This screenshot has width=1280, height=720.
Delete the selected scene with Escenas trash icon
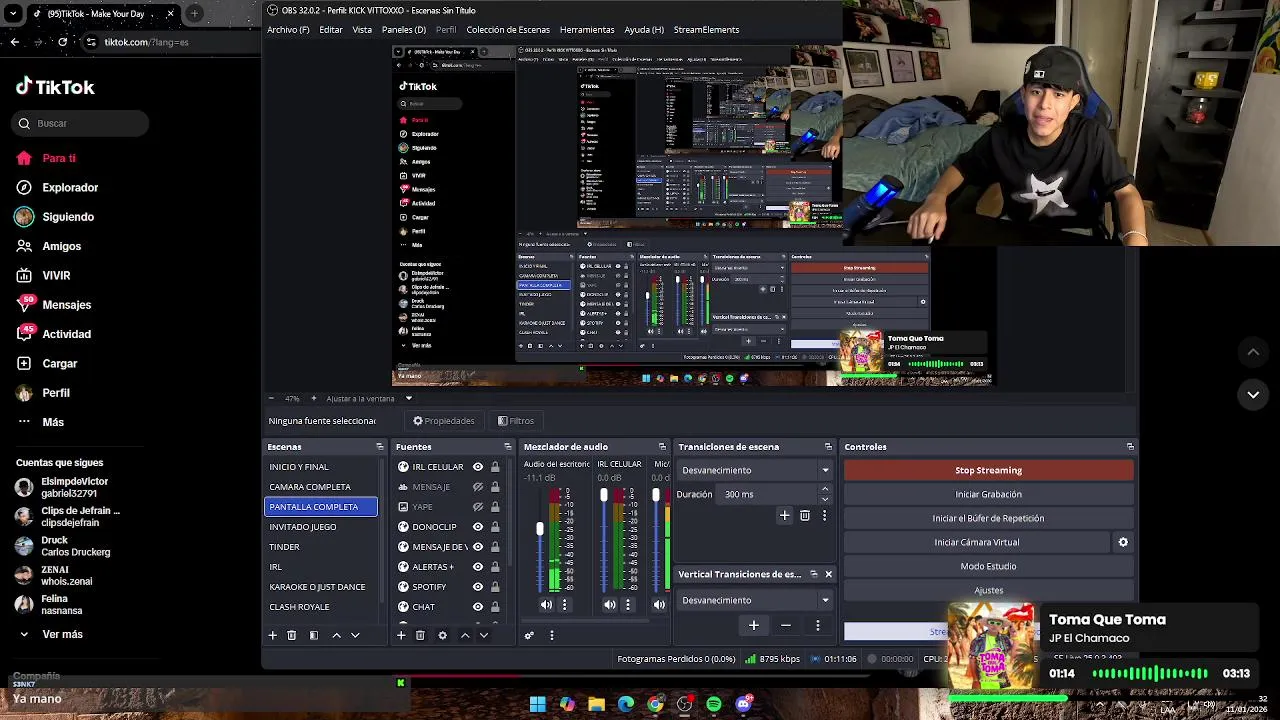[292, 635]
